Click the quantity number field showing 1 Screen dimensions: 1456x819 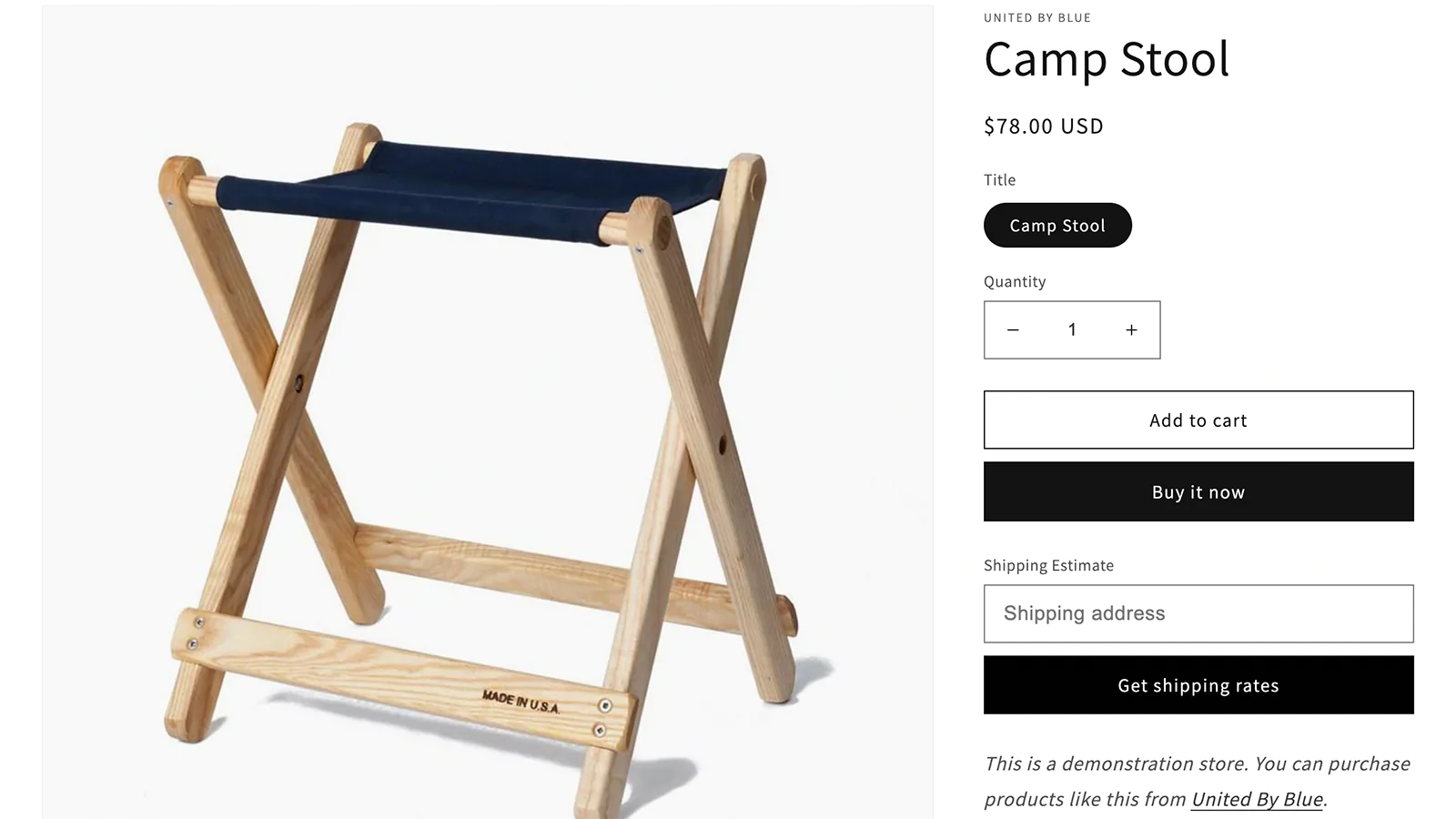tap(1072, 330)
